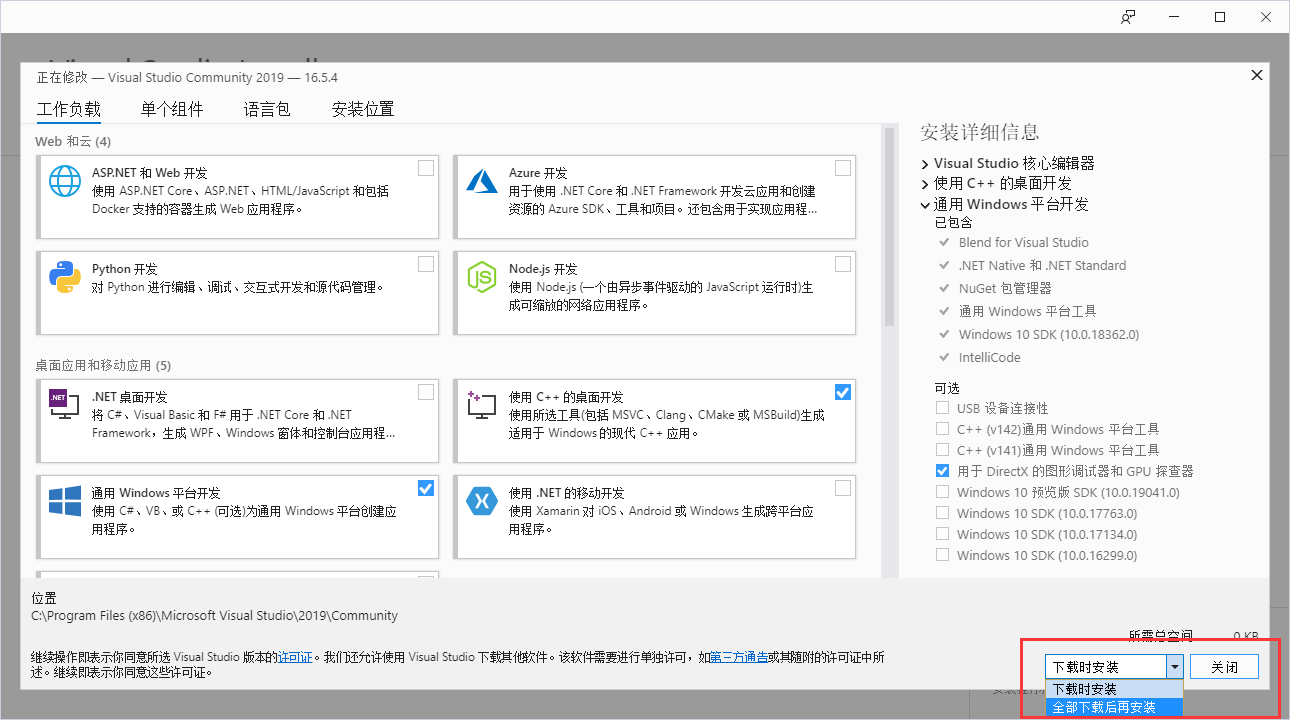Viewport: 1290px width, 720px height.
Task: Uncheck 使用 C++ 的桌面开发 workload
Action: pyautogui.click(x=843, y=391)
